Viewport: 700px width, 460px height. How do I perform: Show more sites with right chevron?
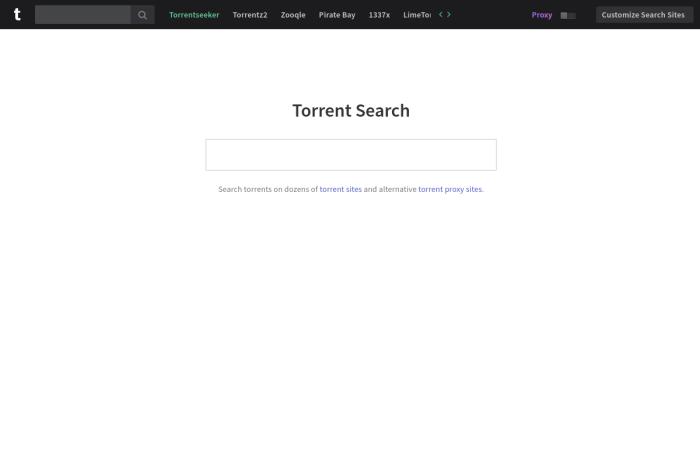(x=449, y=14)
